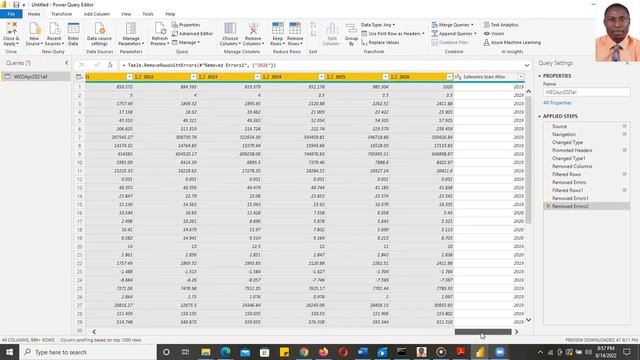
Task: Select the Filtered Rows1 applied step
Action: 567,190
